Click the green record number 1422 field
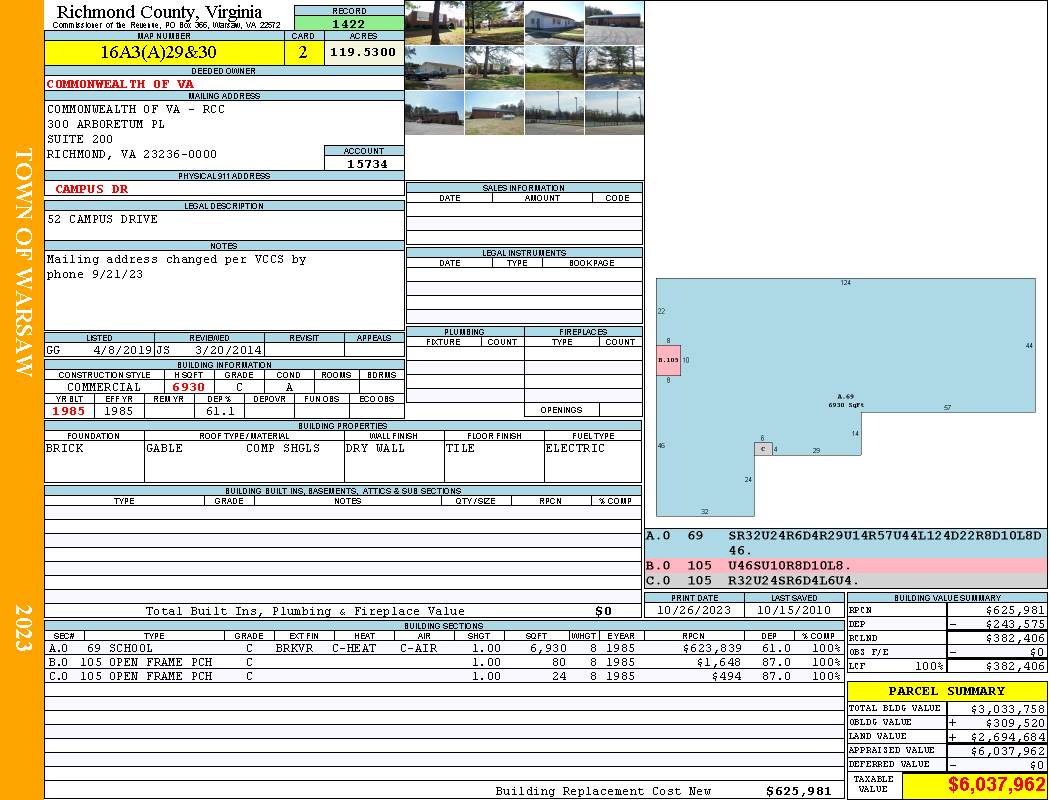This screenshot has width=1050, height=800. click(349, 24)
